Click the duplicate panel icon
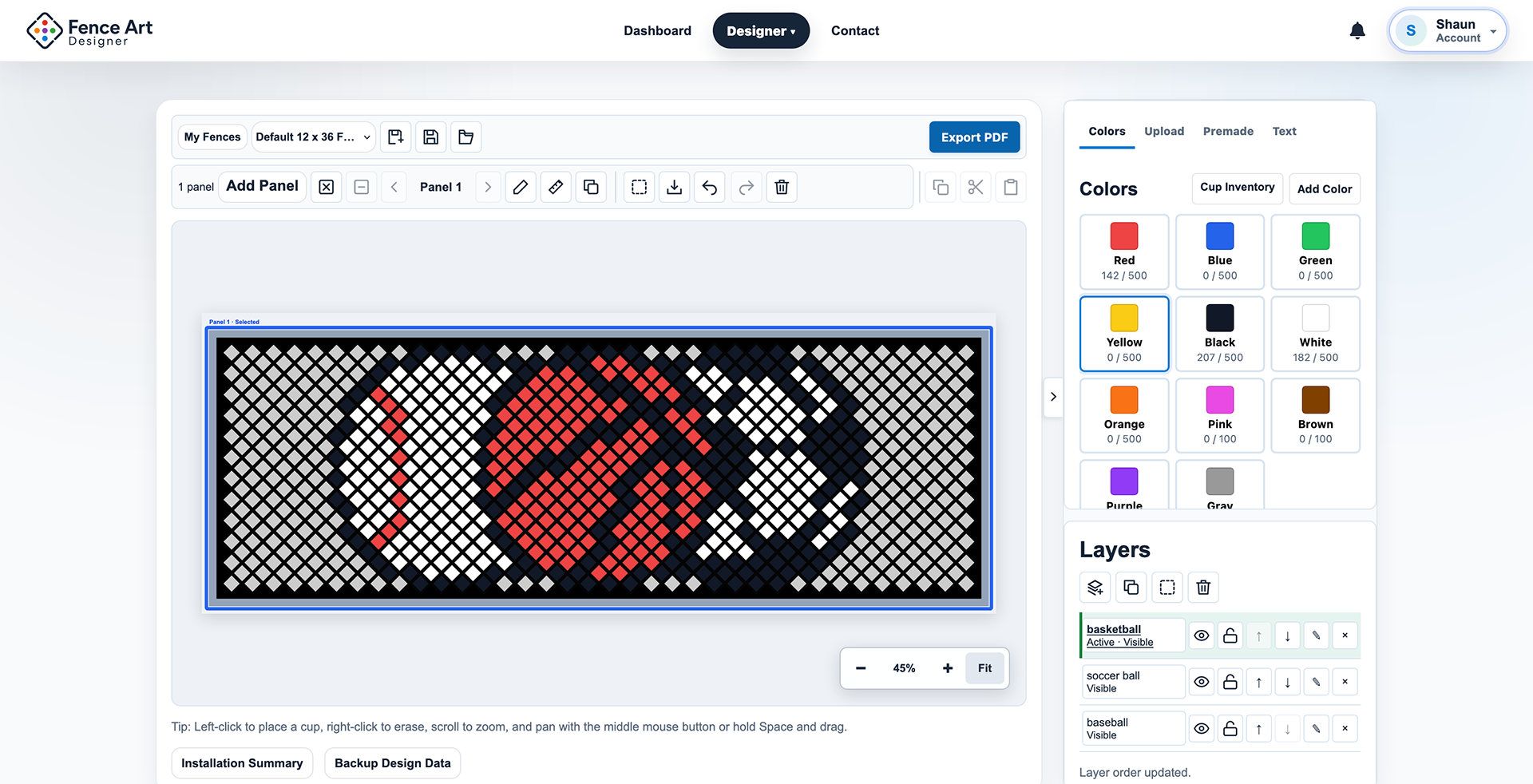Screen dimensions: 1533x784 click(x=591, y=187)
